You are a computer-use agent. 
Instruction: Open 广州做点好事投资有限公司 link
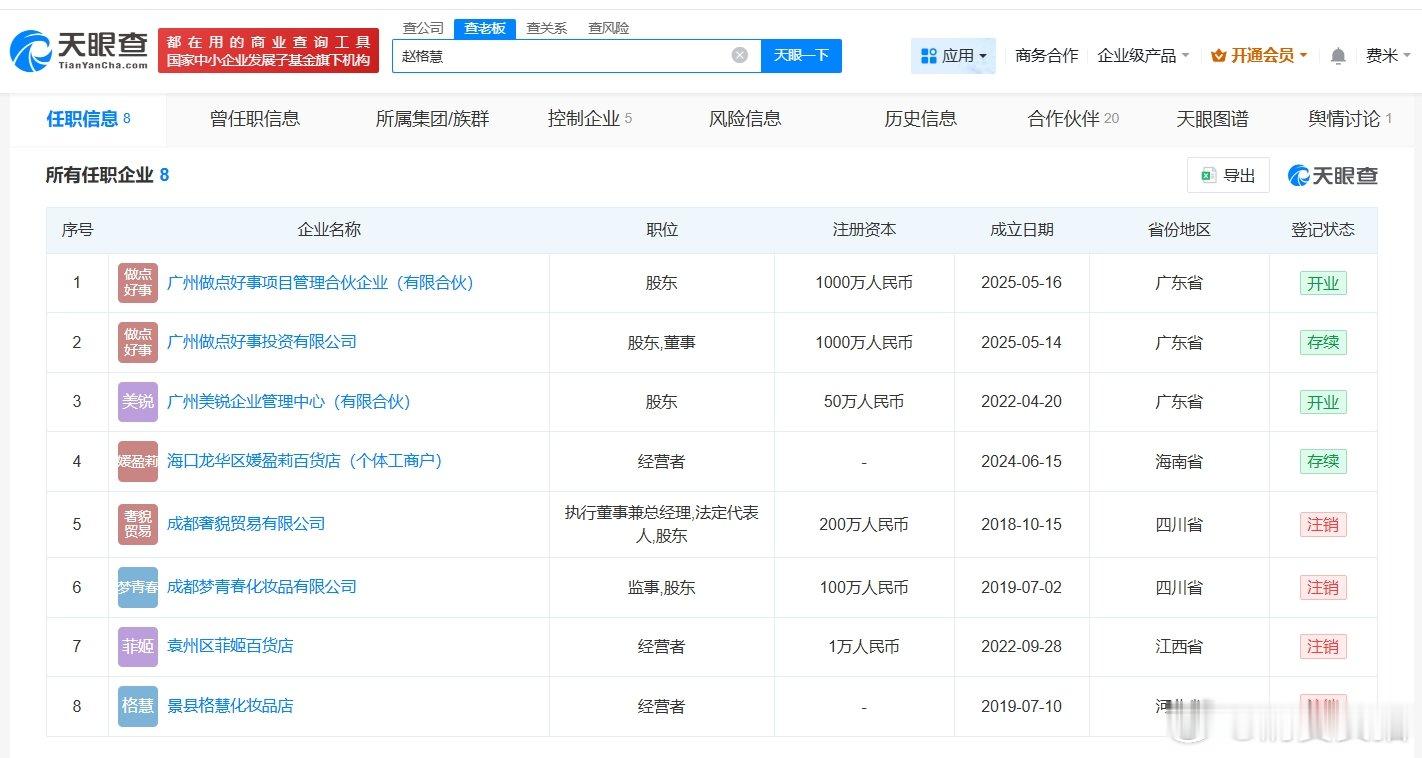262,342
